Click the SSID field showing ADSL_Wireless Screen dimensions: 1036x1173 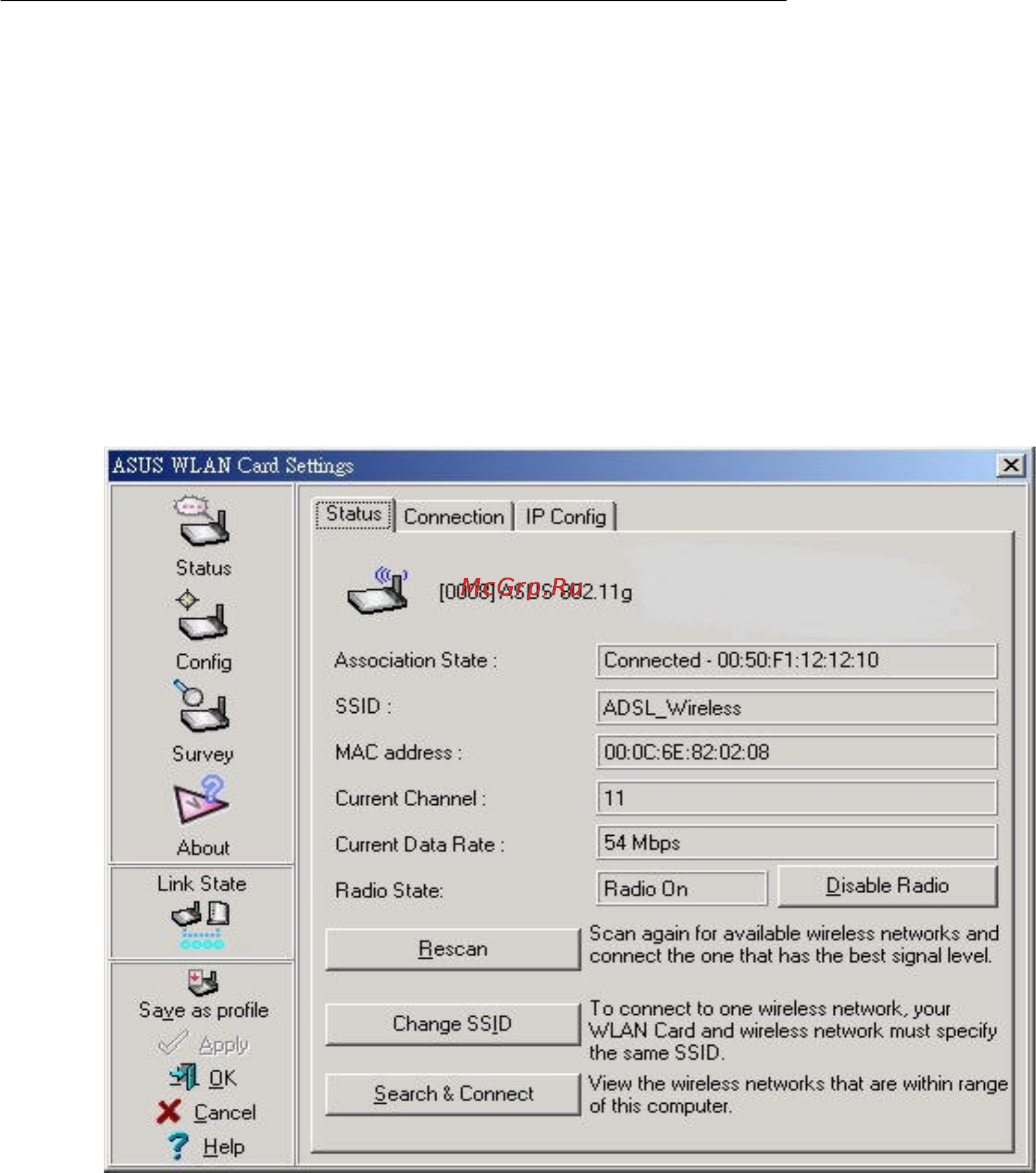796,707
